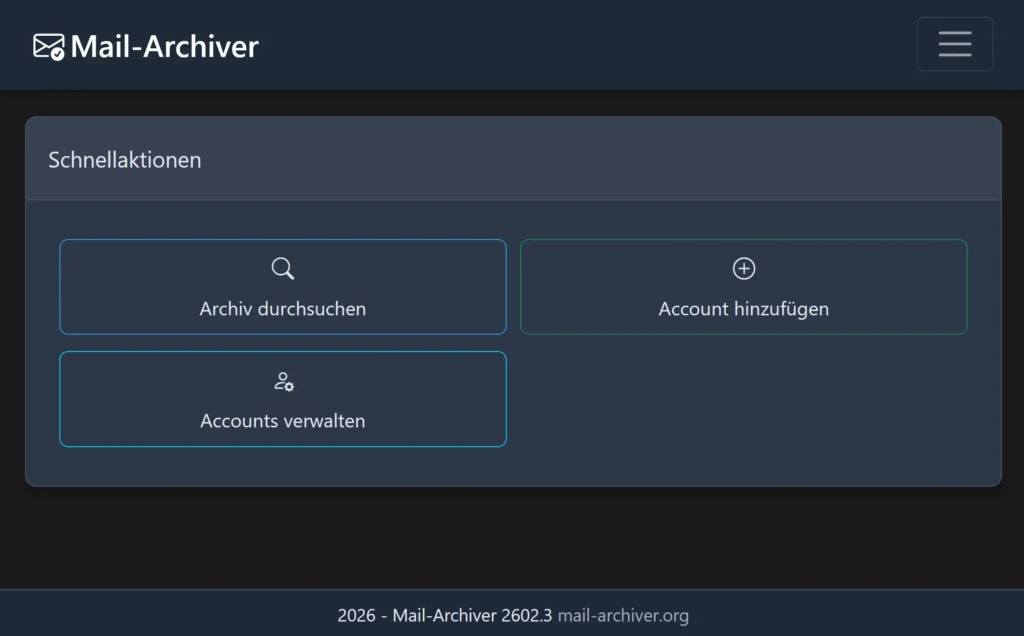
Task: Open the mail-archiver.org footer link
Action: [623, 615]
